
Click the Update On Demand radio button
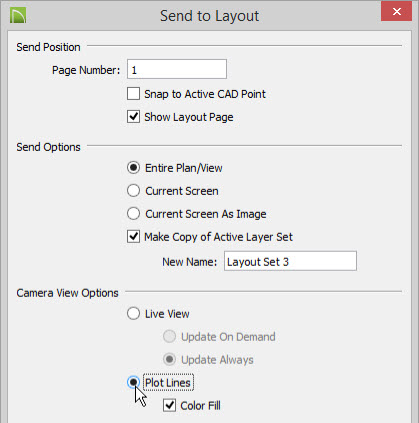point(169,337)
